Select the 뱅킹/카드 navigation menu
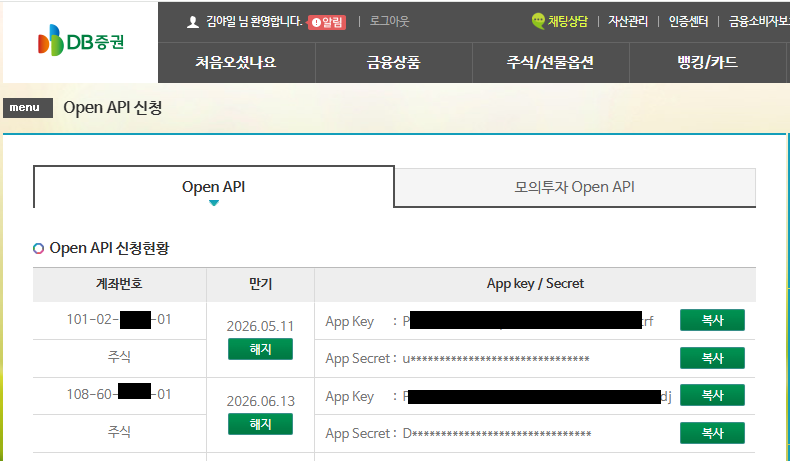 [707, 63]
